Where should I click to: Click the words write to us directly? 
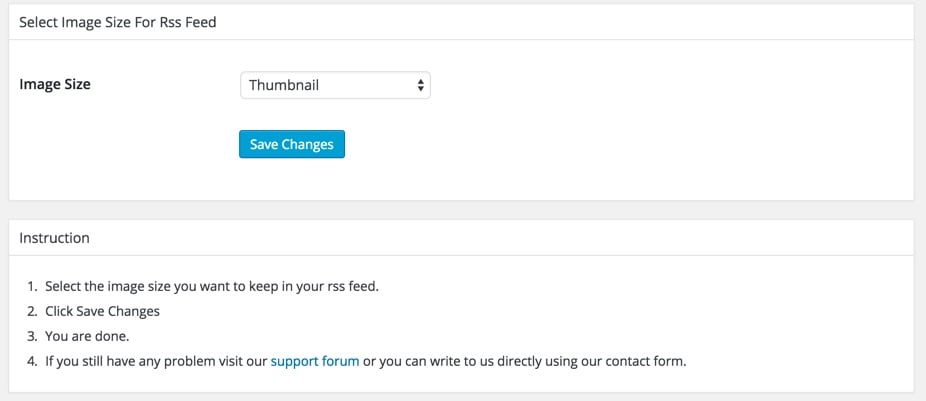477,361
